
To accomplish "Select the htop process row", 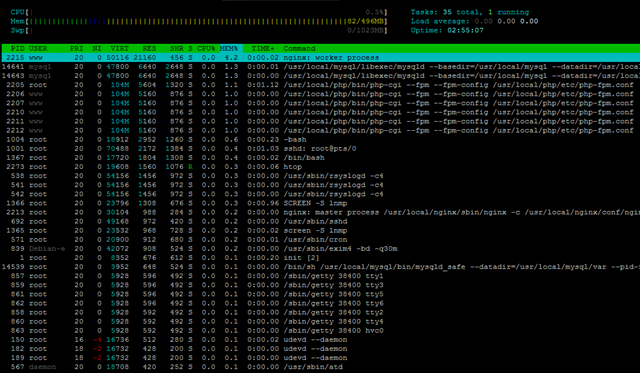I will pyautogui.click(x=320, y=167).
